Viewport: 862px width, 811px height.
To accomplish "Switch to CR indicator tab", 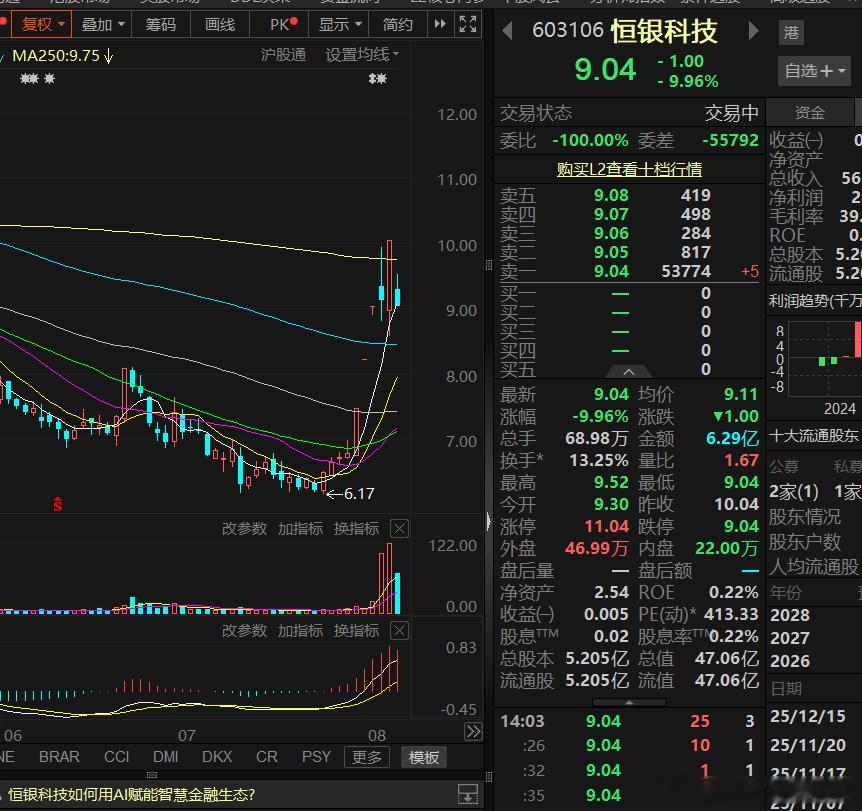I will (x=267, y=757).
